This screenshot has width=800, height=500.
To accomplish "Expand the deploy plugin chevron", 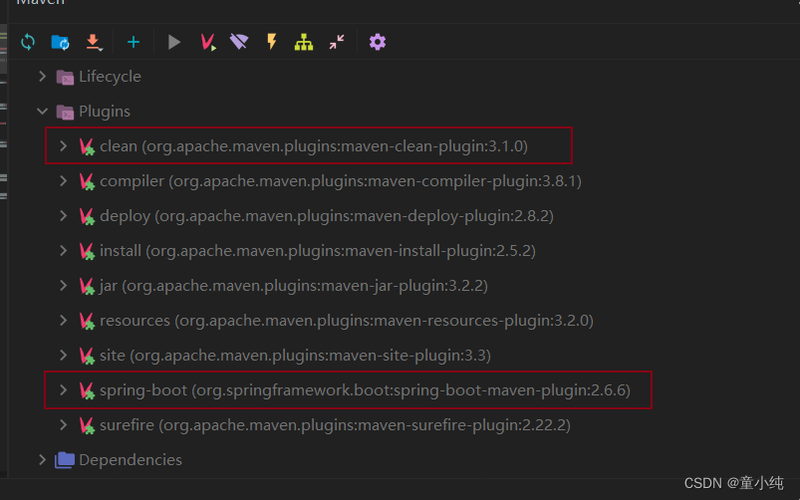I will 63,216.
